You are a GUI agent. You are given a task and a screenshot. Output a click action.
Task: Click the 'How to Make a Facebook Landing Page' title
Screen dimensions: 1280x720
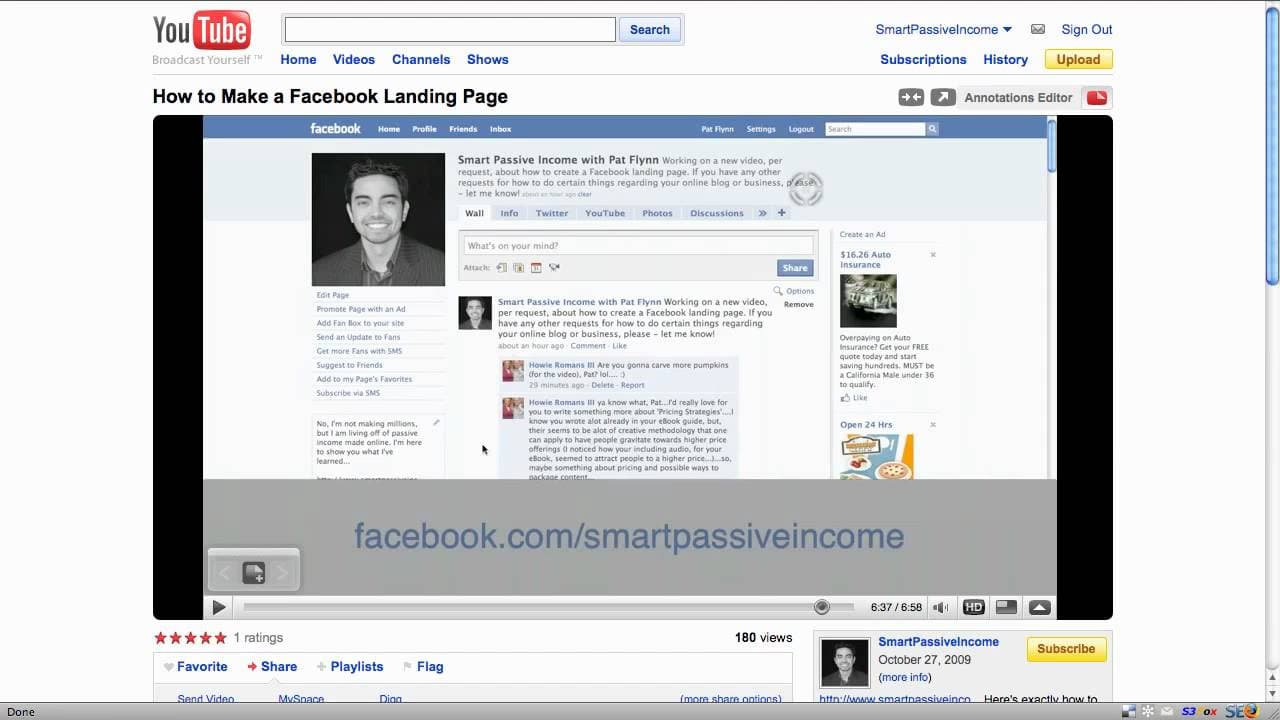point(330,97)
